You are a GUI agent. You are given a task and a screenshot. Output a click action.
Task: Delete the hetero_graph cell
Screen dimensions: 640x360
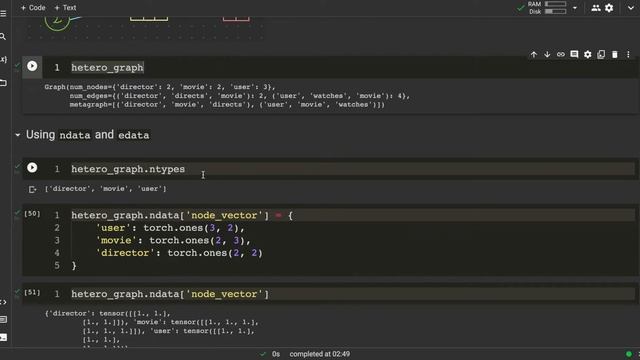[x=614, y=54]
